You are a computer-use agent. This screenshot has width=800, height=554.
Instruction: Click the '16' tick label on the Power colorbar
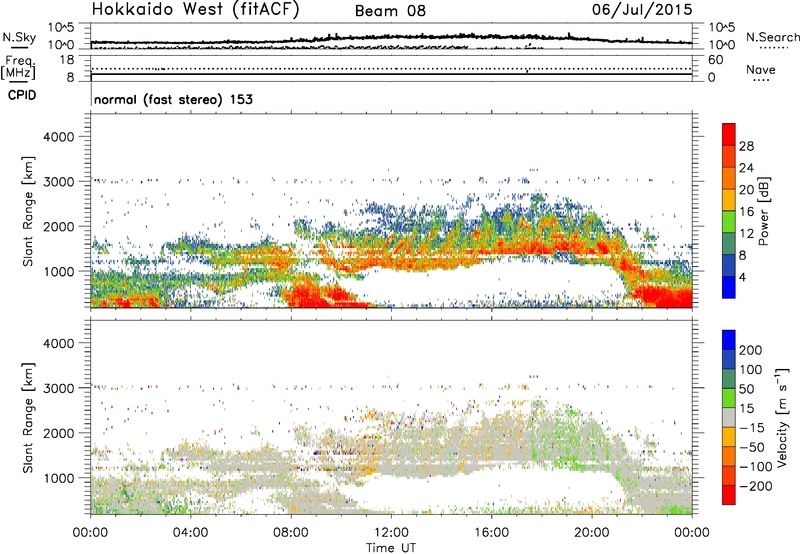(746, 212)
